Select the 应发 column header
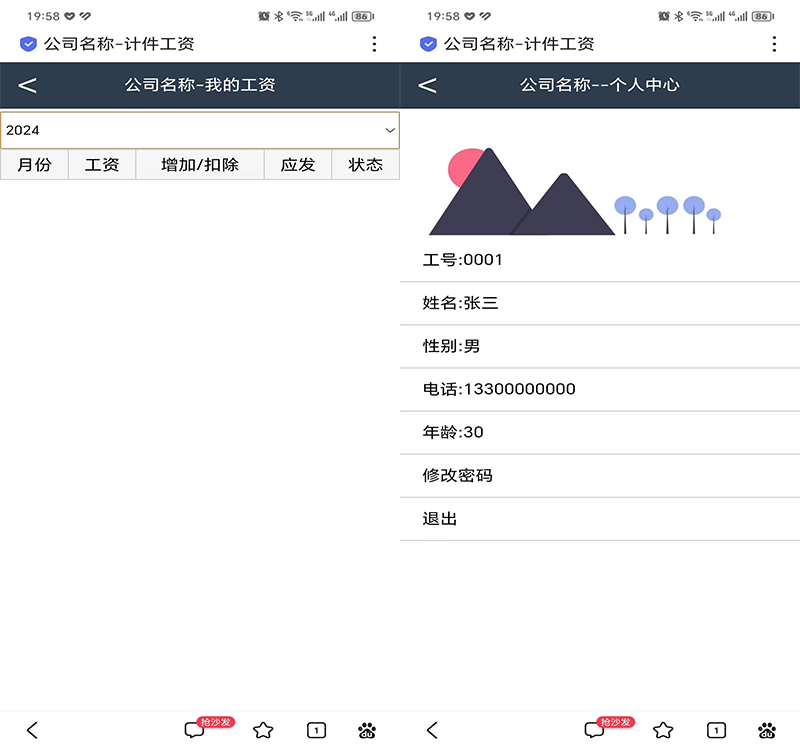The height and width of the screenshot is (750, 800). tap(296, 164)
